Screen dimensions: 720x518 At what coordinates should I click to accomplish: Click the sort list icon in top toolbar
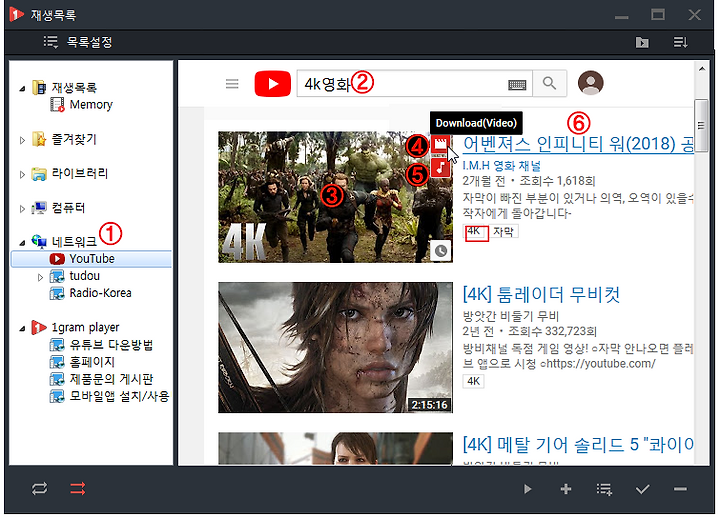click(x=680, y=43)
